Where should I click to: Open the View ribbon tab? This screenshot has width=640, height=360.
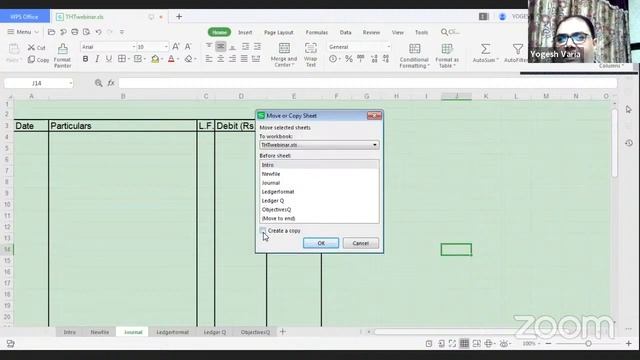pyautogui.click(x=398, y=32)
